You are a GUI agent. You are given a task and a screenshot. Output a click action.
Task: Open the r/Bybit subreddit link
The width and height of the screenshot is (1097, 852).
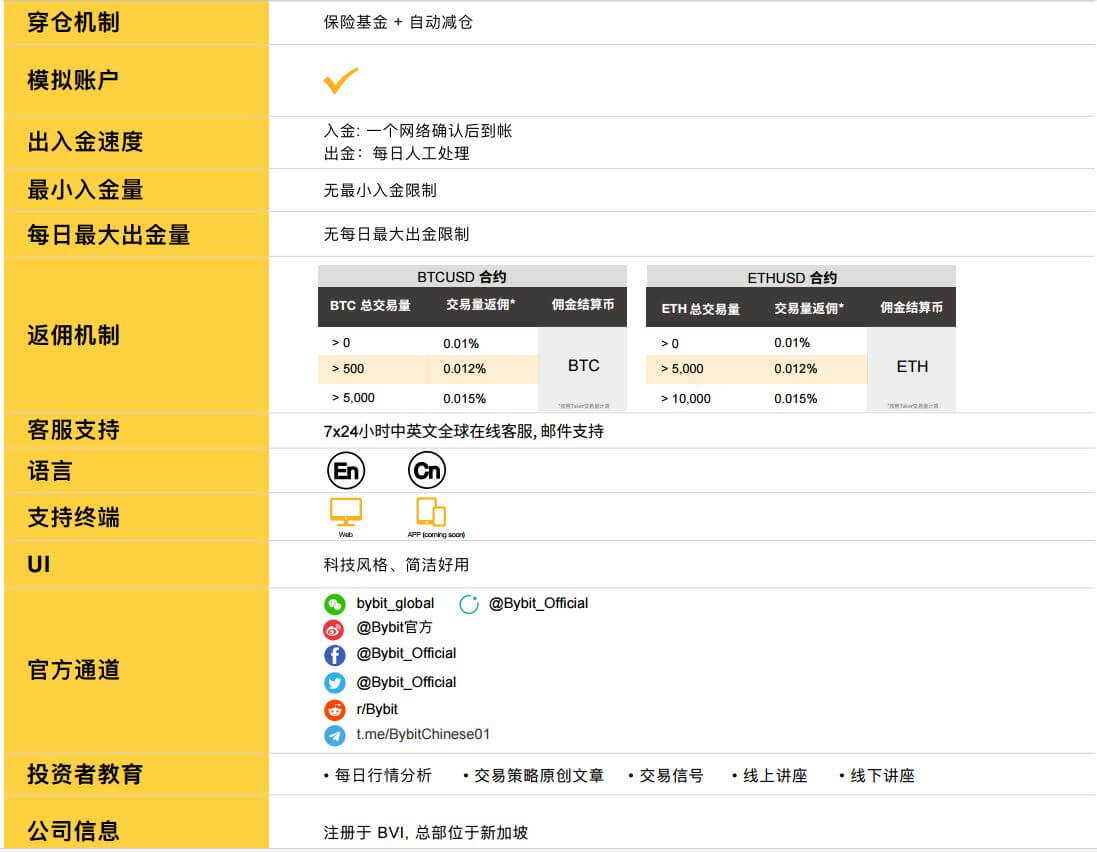tap(377, 709)
